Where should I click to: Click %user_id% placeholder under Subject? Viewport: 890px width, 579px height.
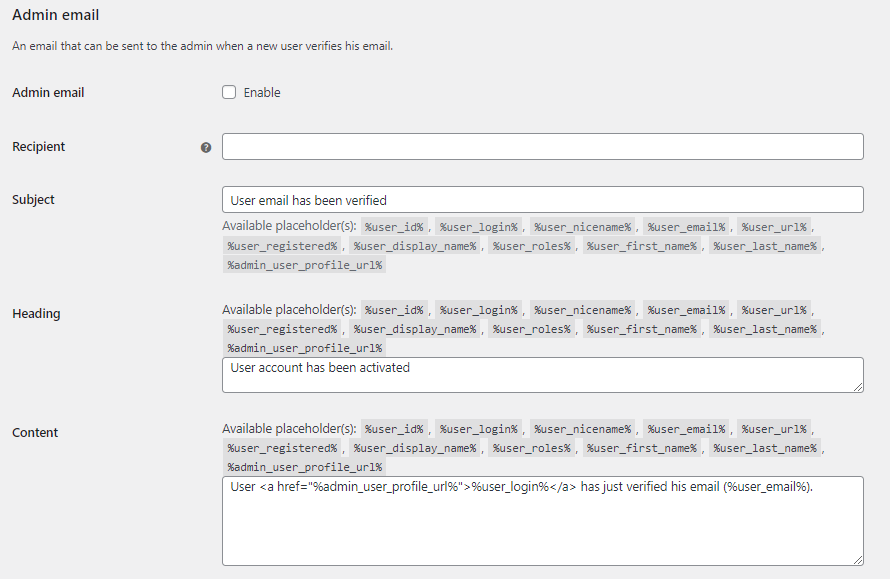(394, 227)
